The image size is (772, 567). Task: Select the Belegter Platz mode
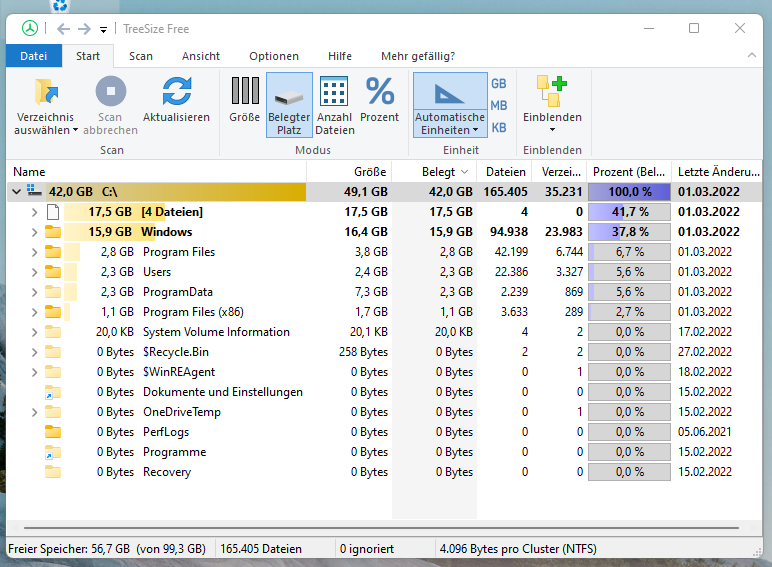289,105
